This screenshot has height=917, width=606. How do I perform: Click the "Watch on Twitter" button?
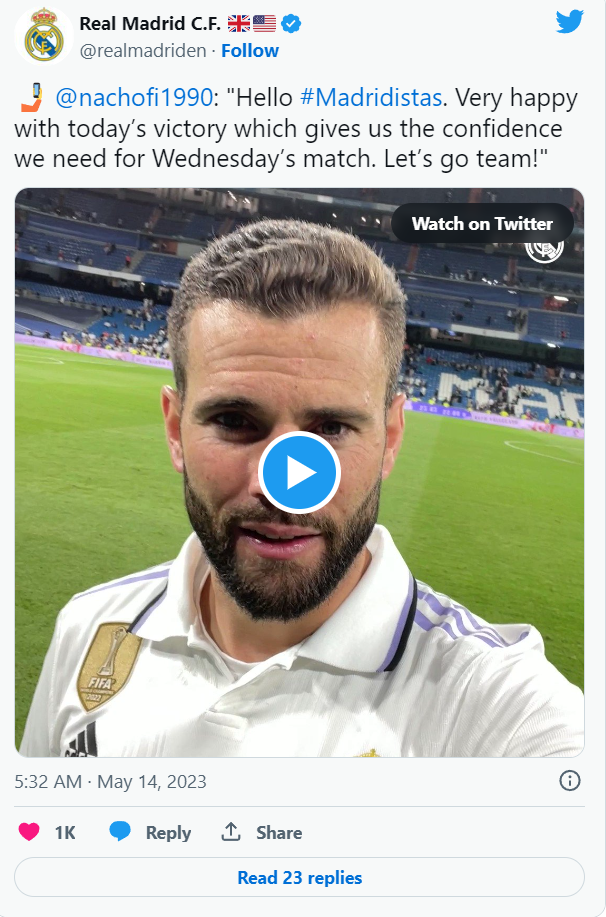[482, 224]
